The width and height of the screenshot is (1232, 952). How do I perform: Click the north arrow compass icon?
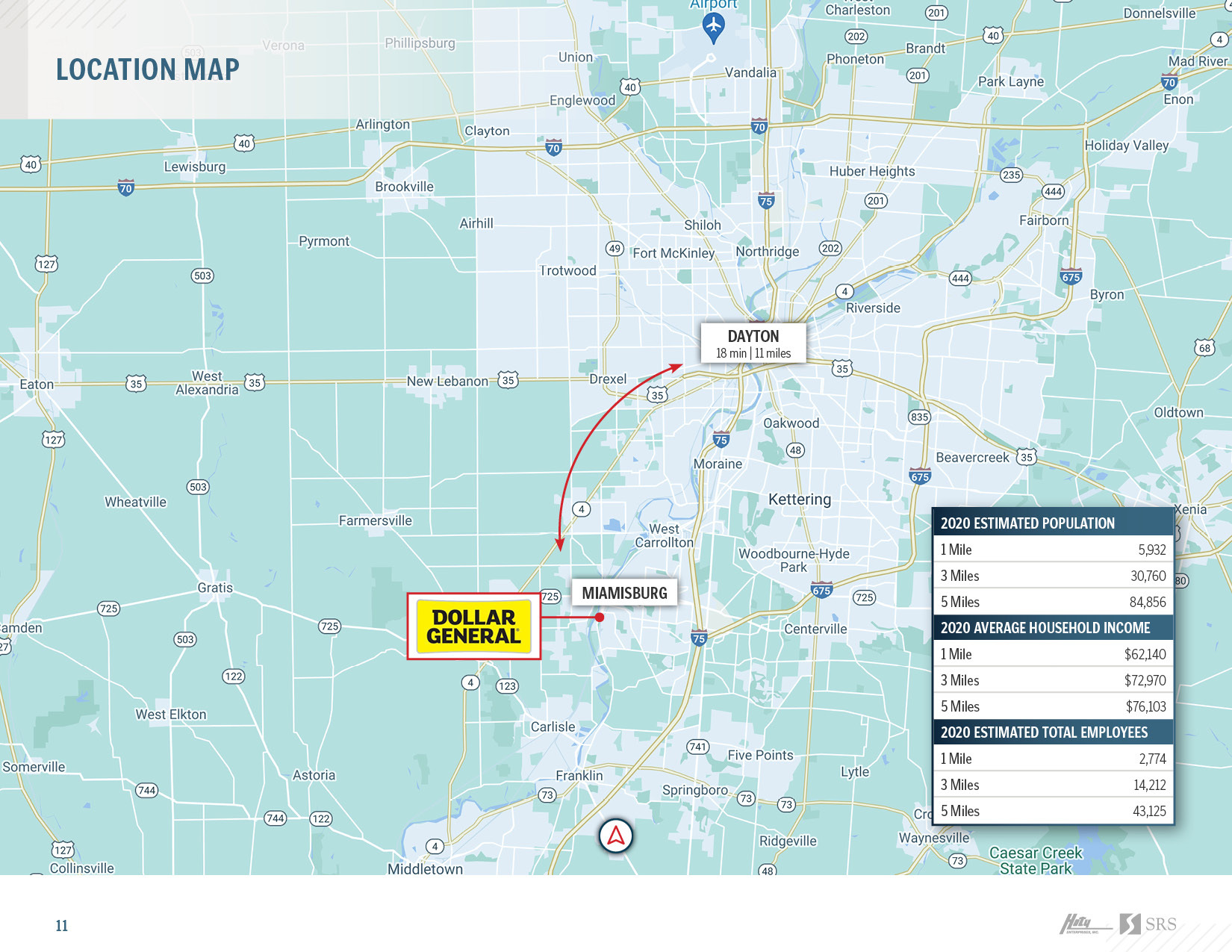pyautogui.click(x=616, y=836)
